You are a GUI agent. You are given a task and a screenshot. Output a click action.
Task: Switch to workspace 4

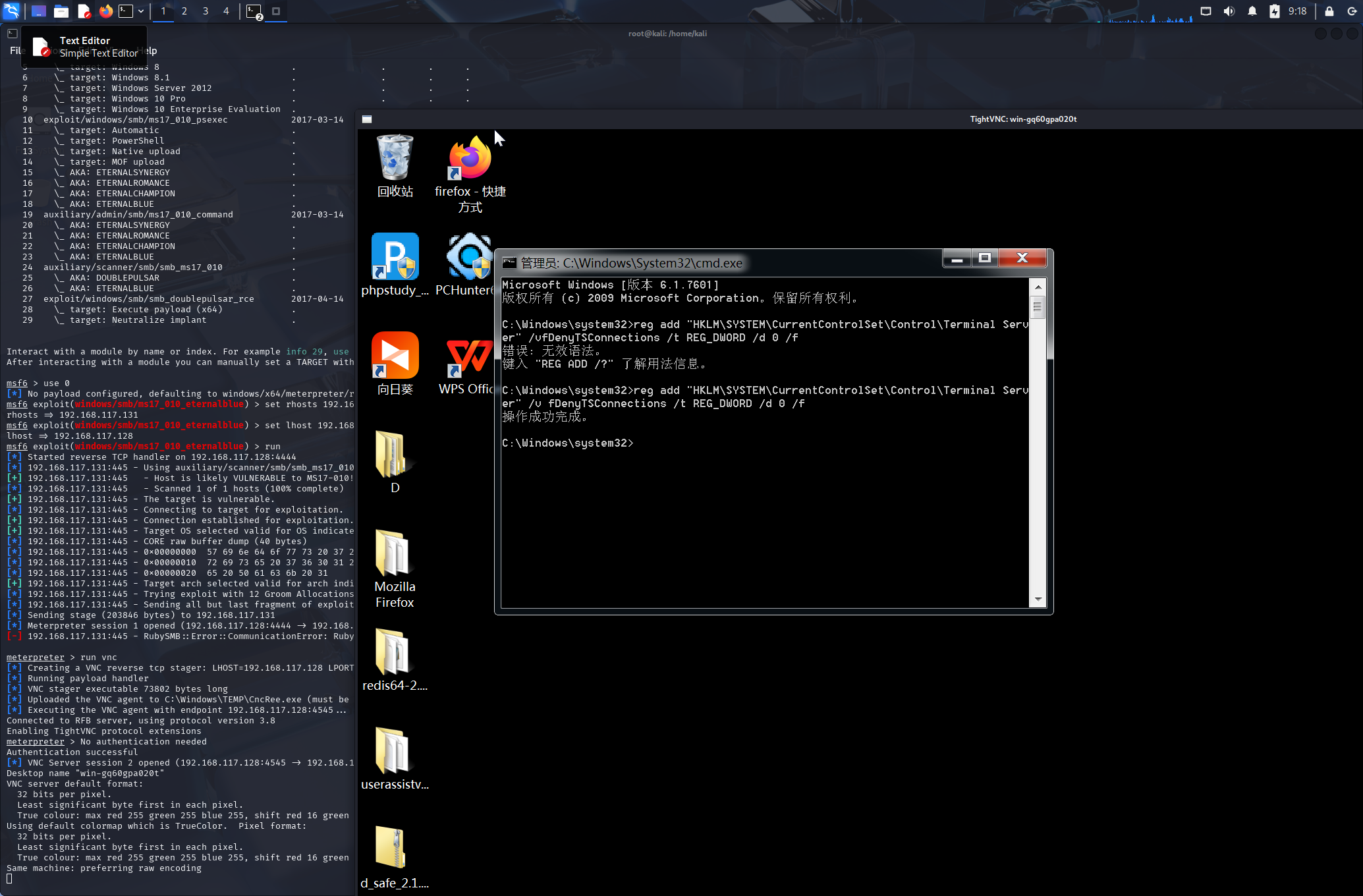(226, 11)
